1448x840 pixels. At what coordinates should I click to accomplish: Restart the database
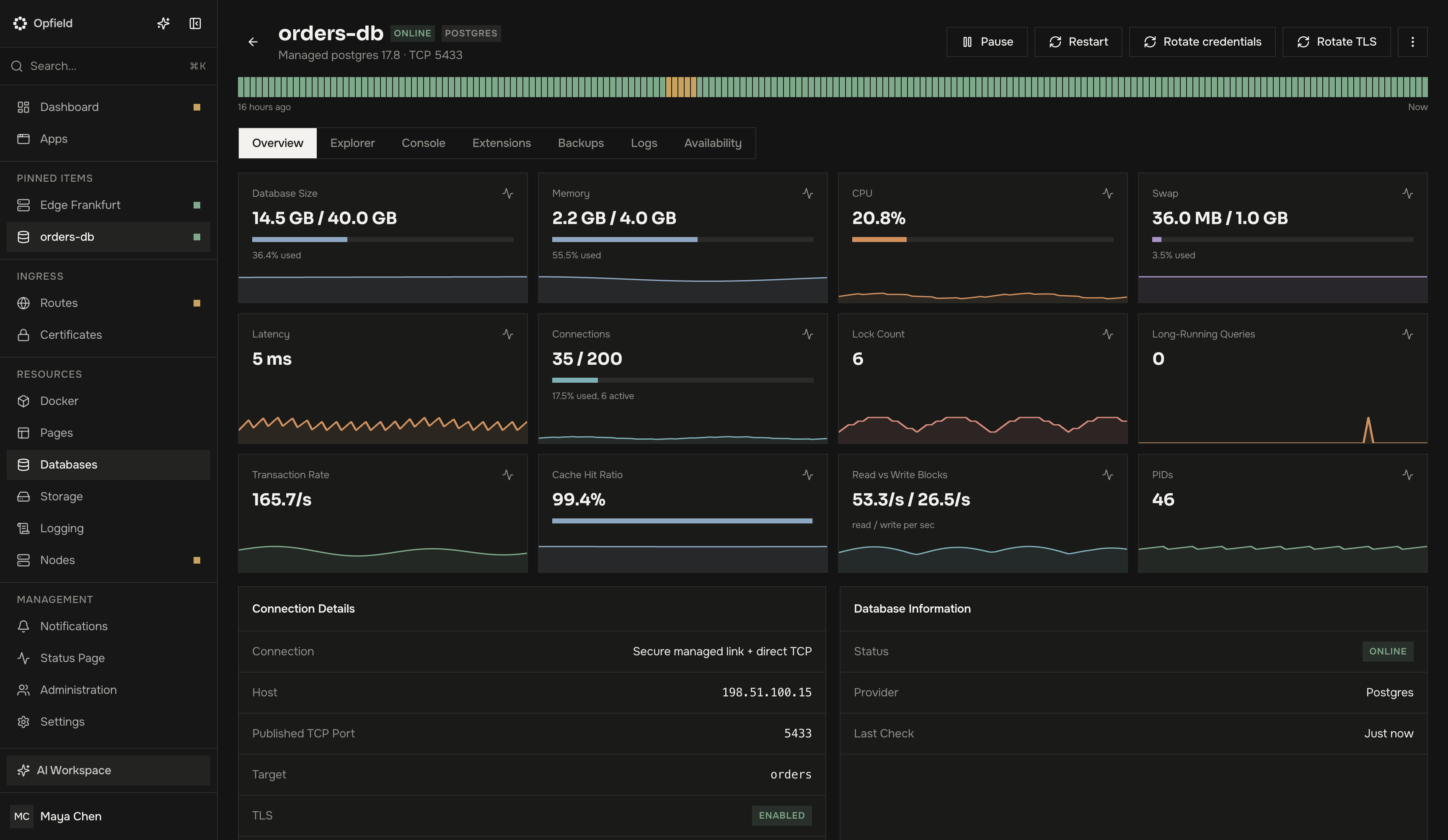coord(1078,41)
